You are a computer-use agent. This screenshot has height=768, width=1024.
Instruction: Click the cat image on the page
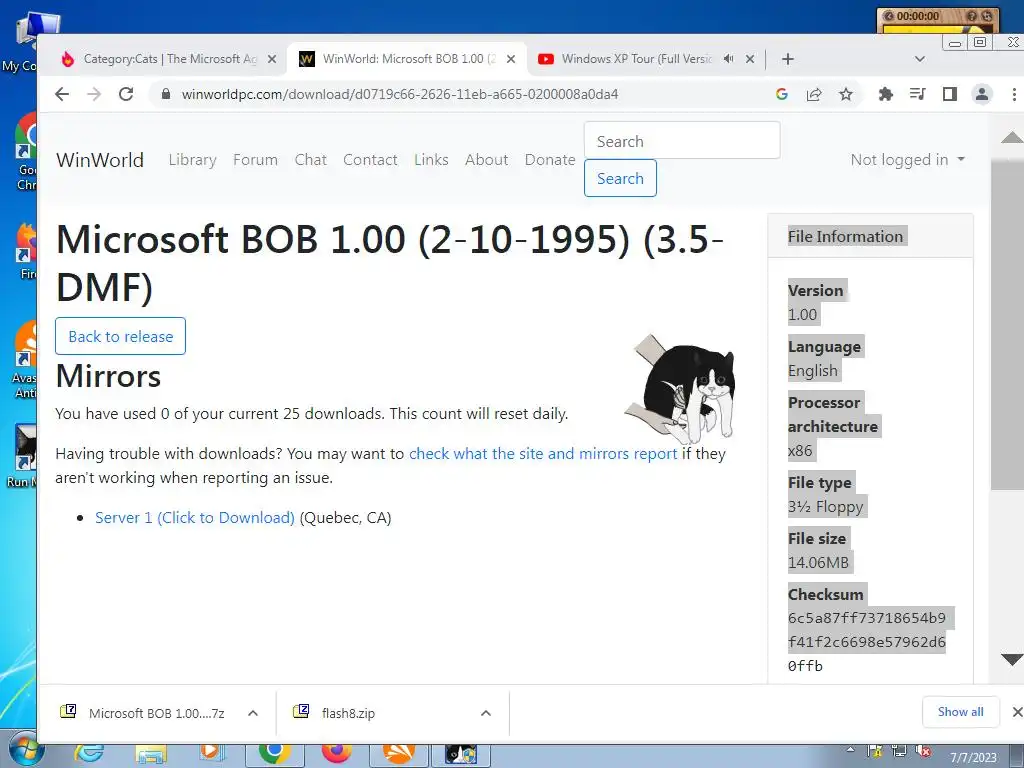pos(680,389)
